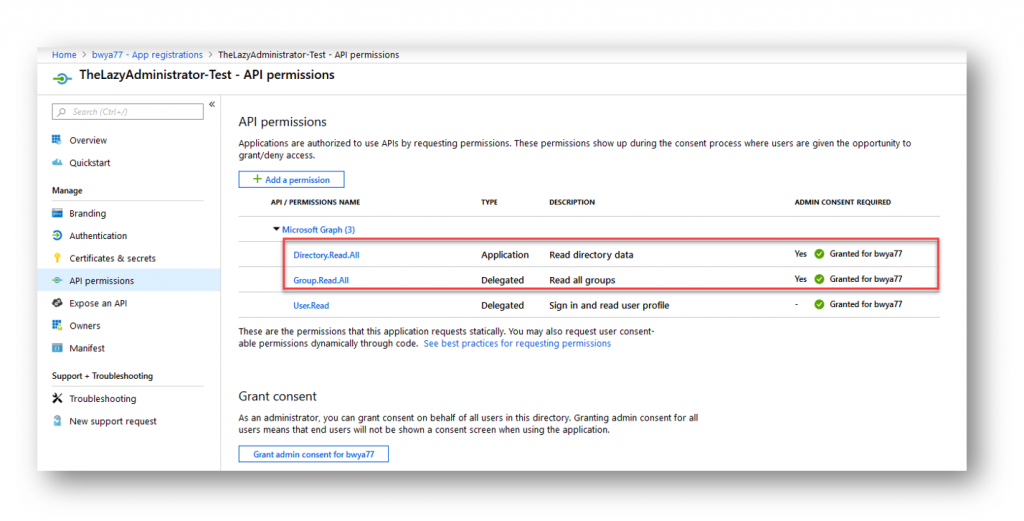The height and width of the screenshot is (521, 1024).
Task: Open the Group.Read.All permission
Action: coord(321,280)
